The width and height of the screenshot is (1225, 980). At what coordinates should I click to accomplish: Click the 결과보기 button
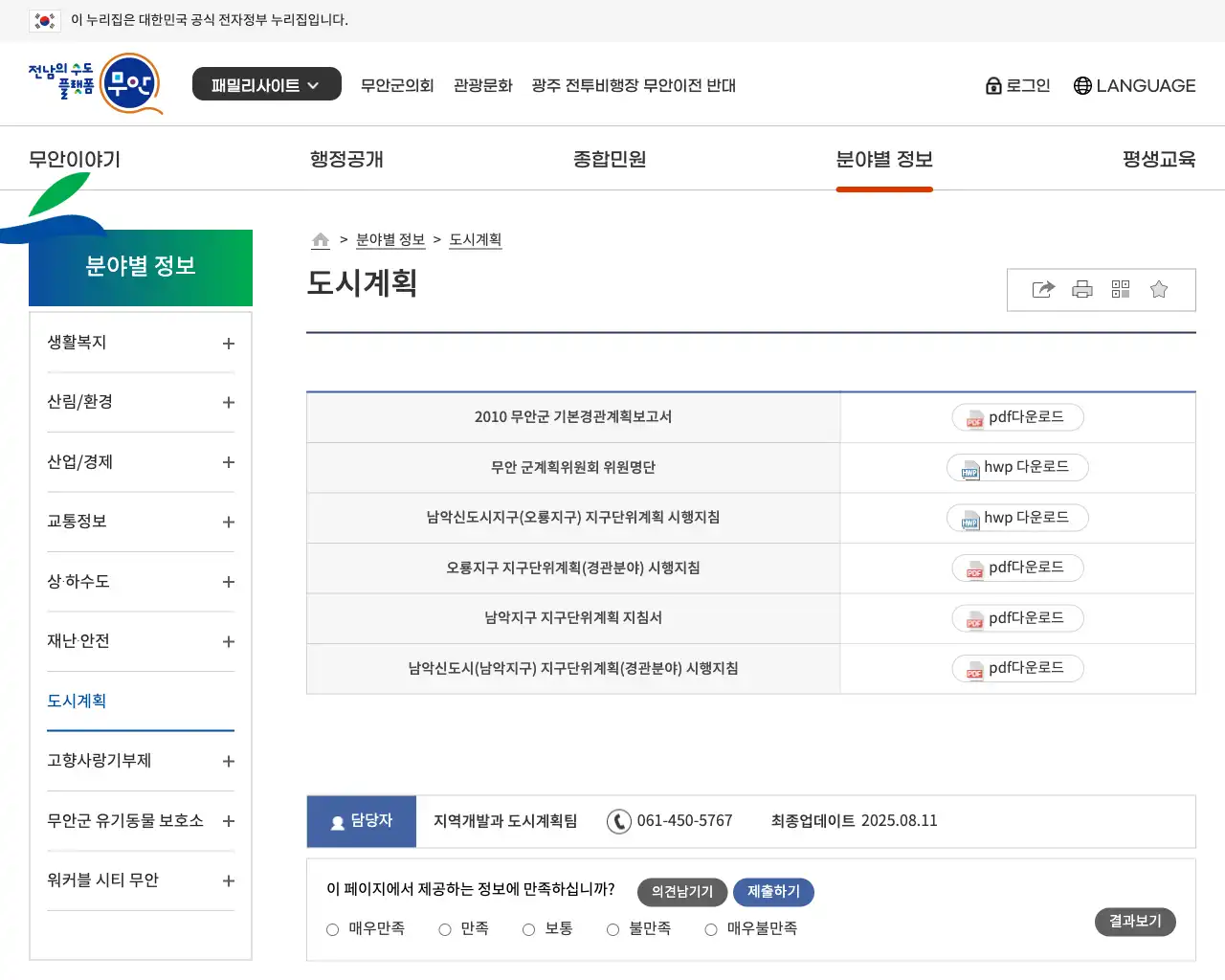pyautogui.click(x=1134, y=922)
